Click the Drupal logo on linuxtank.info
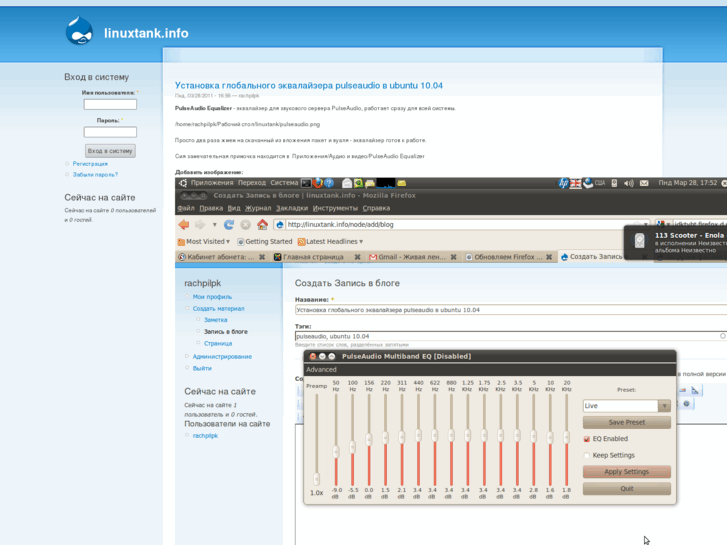 pyautogui.click(x=79, y=31)
